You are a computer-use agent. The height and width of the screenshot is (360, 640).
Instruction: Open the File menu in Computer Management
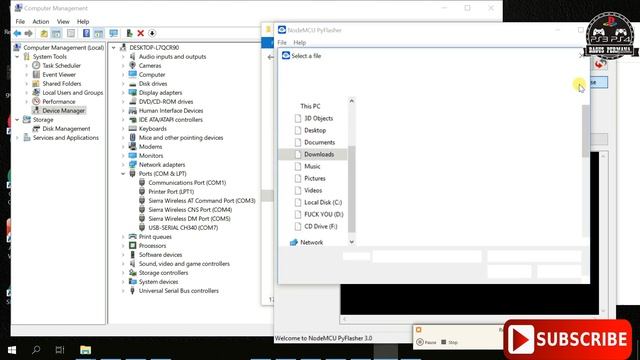coord(20,21)
